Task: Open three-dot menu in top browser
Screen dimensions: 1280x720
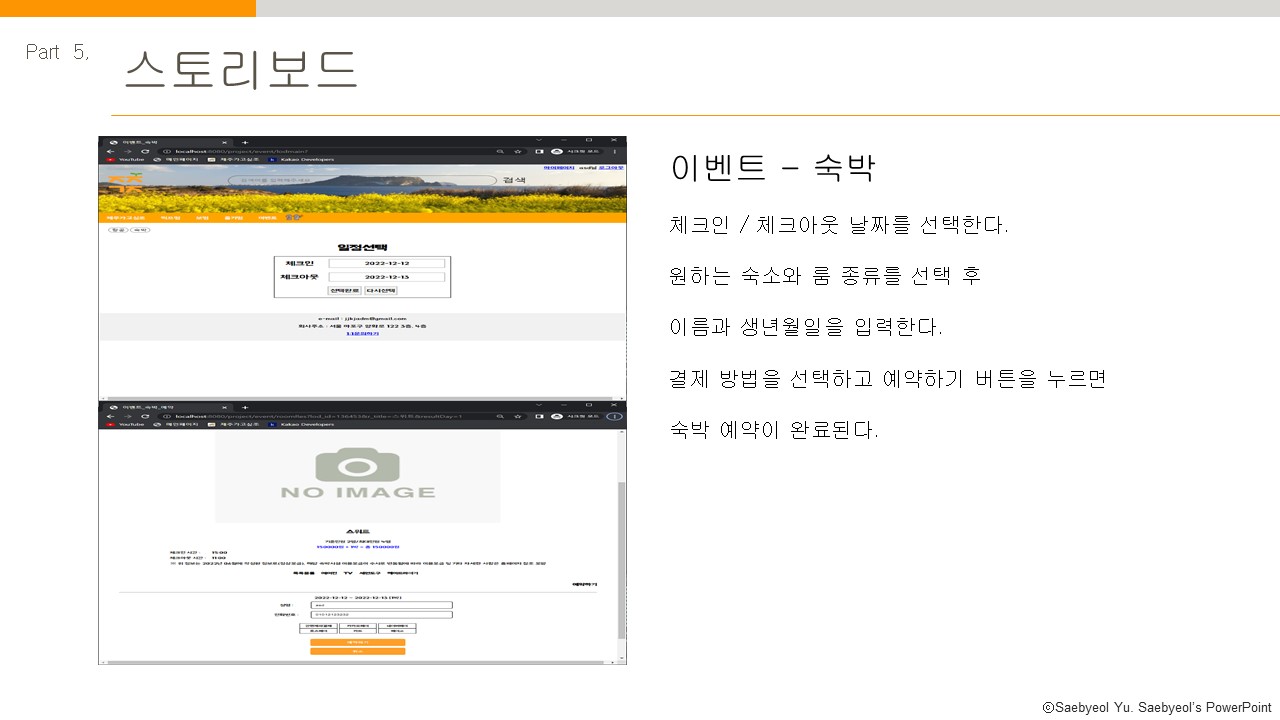Action: pos(615,151)
